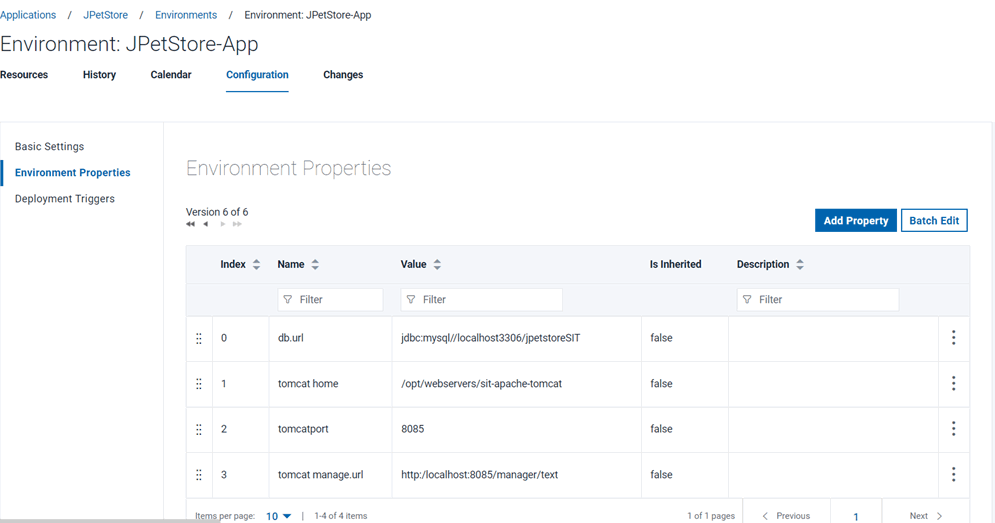Viewport: 995px width, 523px height.
Task: Select Deployment Triggers in sidebar
Action: (x=65, y=199)
